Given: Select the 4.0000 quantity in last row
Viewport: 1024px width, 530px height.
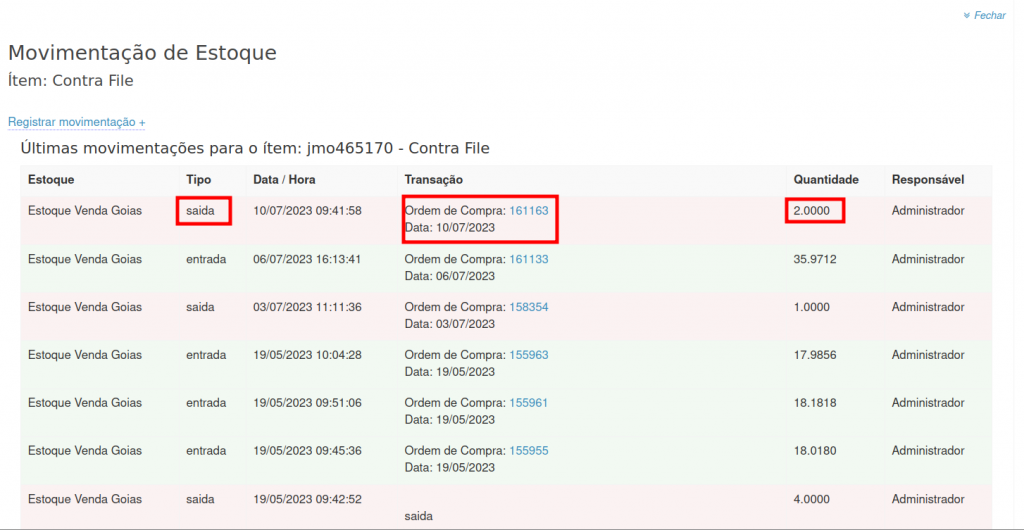Looking at the screenshot, I should [x=811, y=499].
